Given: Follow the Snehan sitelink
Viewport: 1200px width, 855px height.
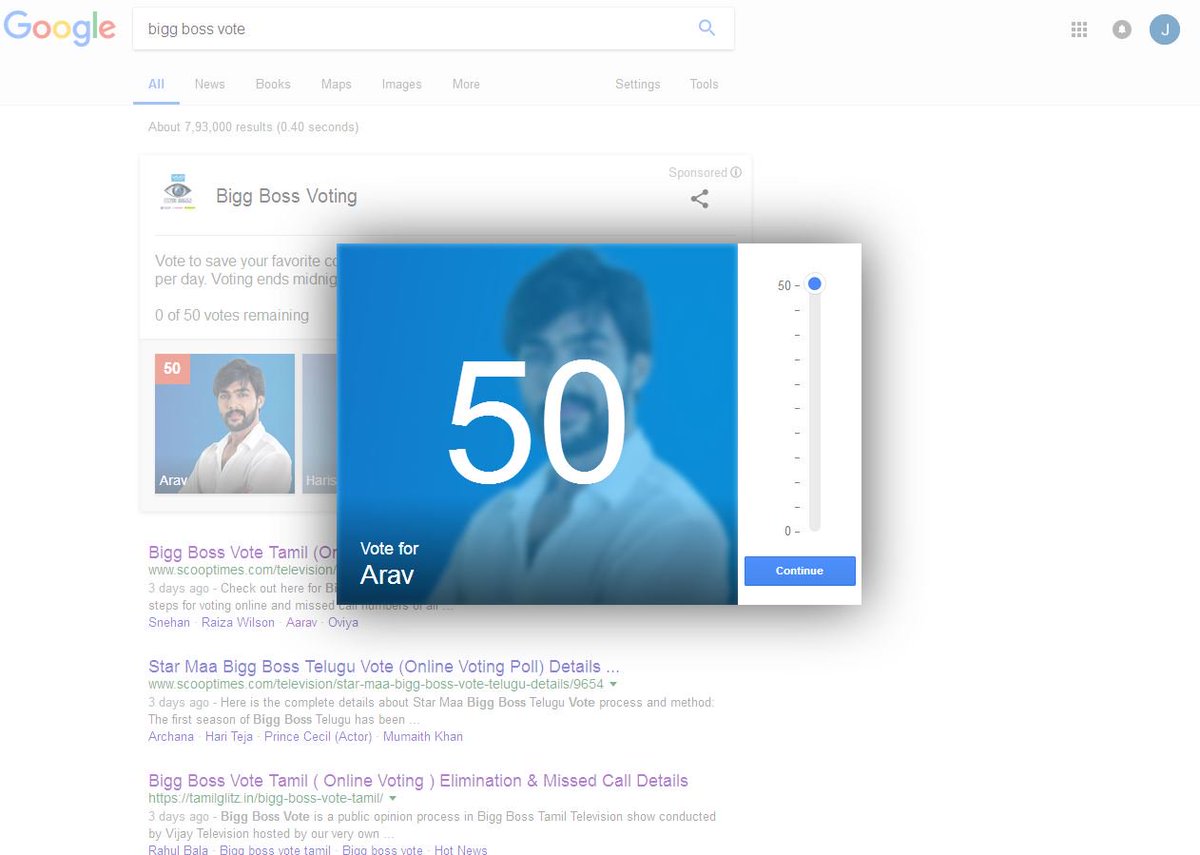Looking at the screenshot, I should 169,622.
